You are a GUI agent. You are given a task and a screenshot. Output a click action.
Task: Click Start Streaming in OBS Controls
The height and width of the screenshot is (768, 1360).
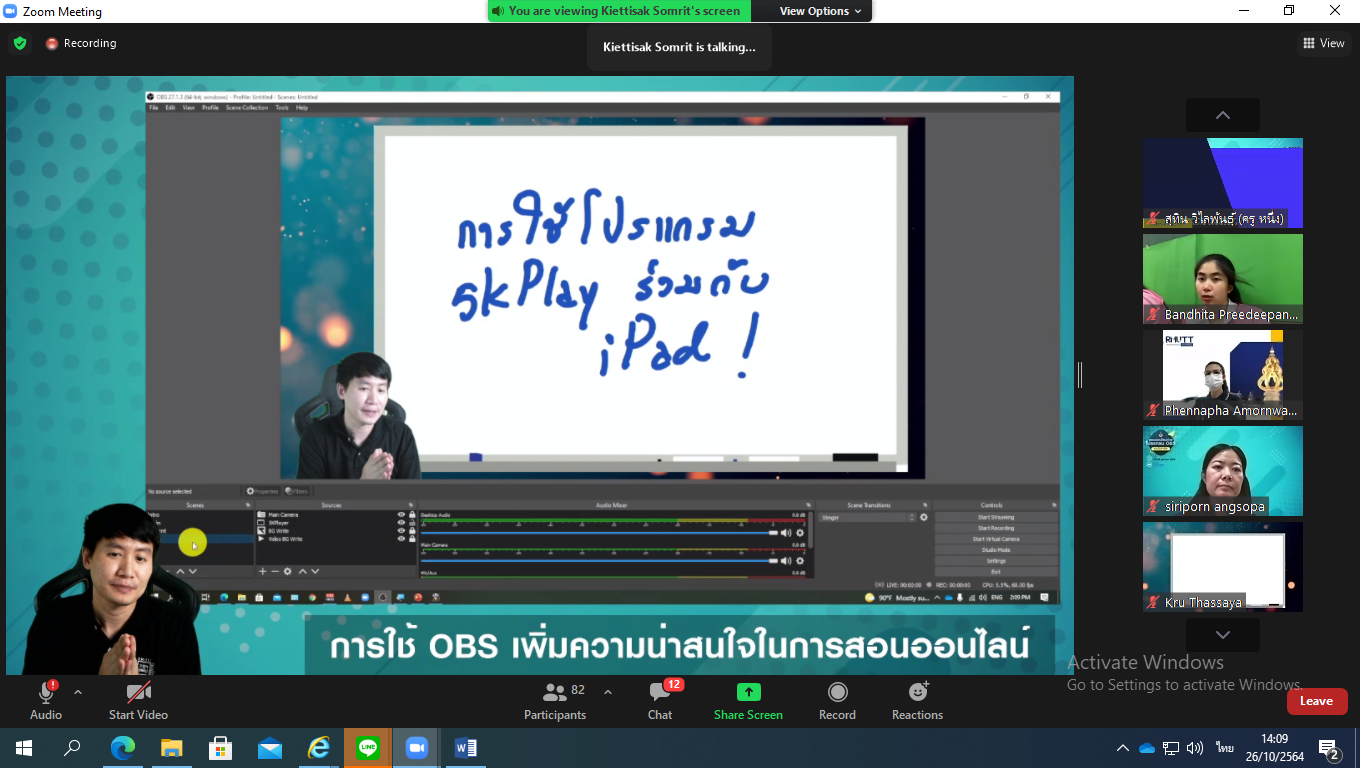[x=996, y=517]
